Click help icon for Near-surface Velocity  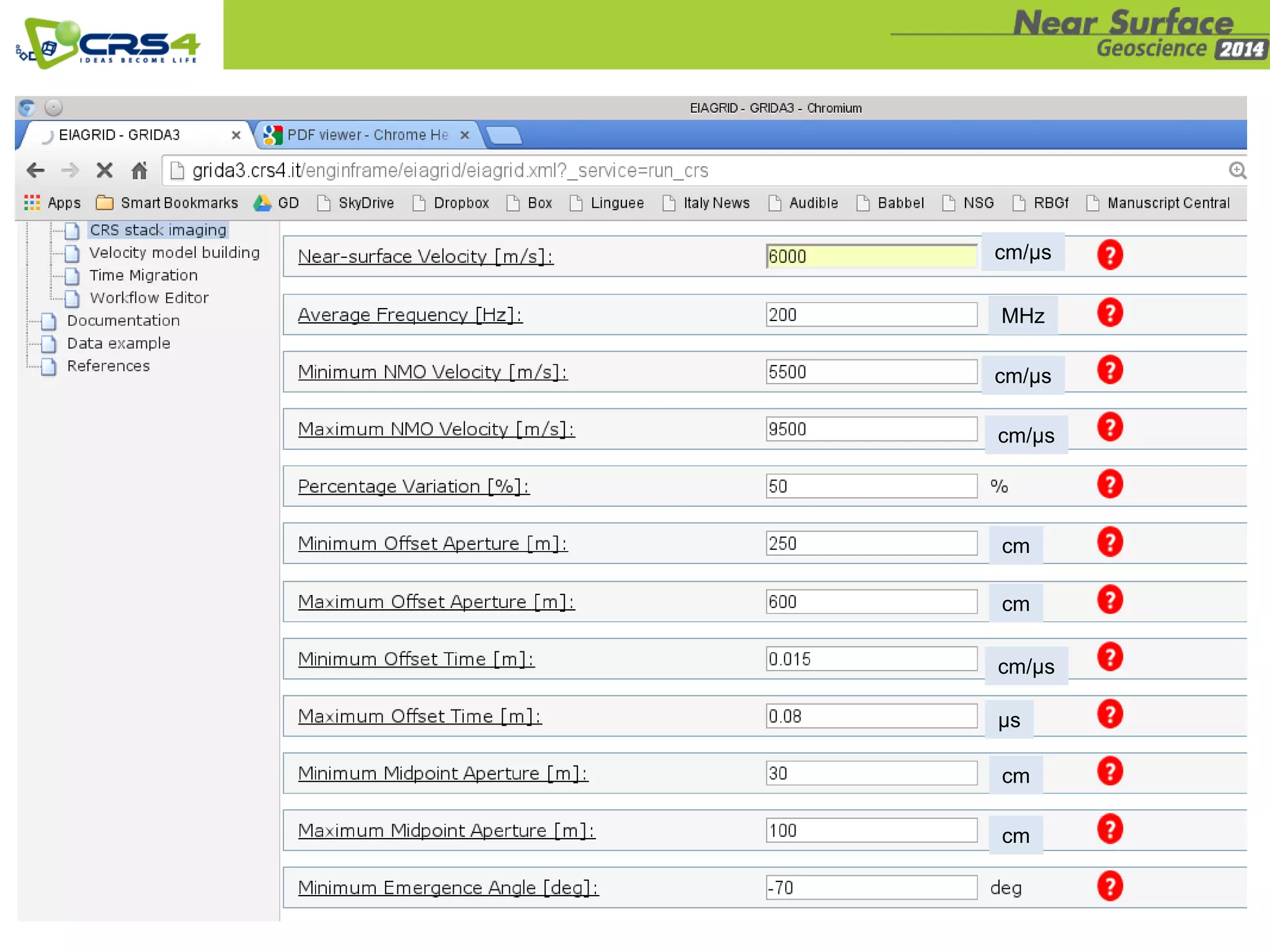click(1109, 255)
